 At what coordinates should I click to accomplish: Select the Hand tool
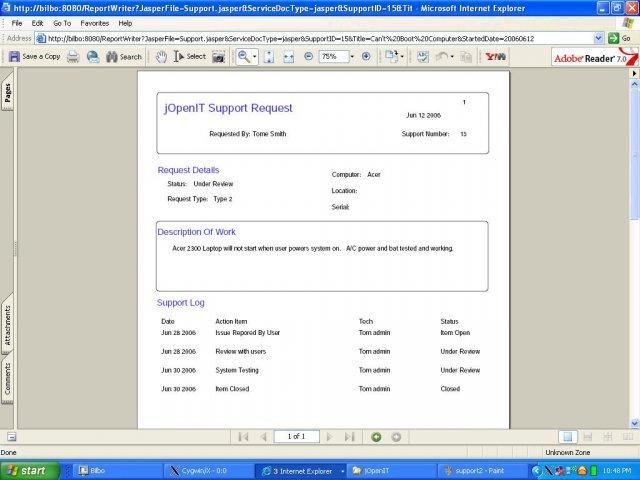161,57
